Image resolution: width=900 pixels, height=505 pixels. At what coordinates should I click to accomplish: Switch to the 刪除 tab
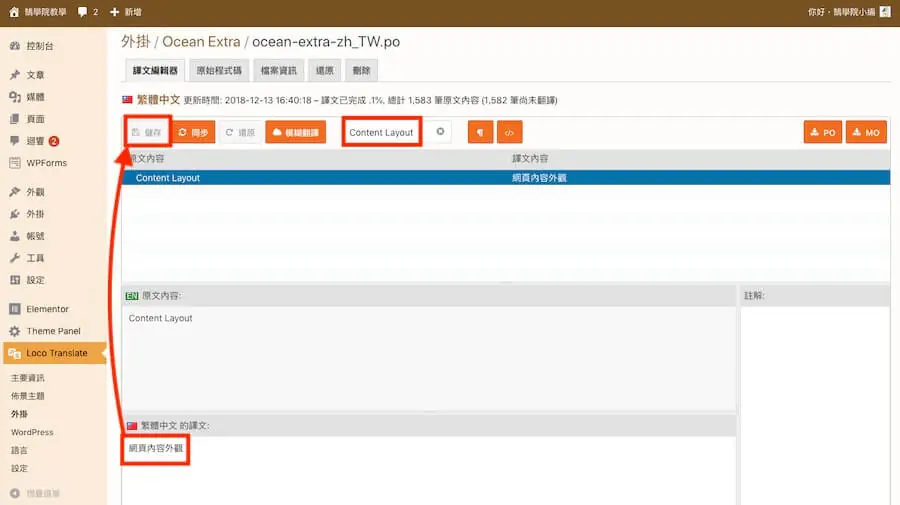(x=362, y=71)
